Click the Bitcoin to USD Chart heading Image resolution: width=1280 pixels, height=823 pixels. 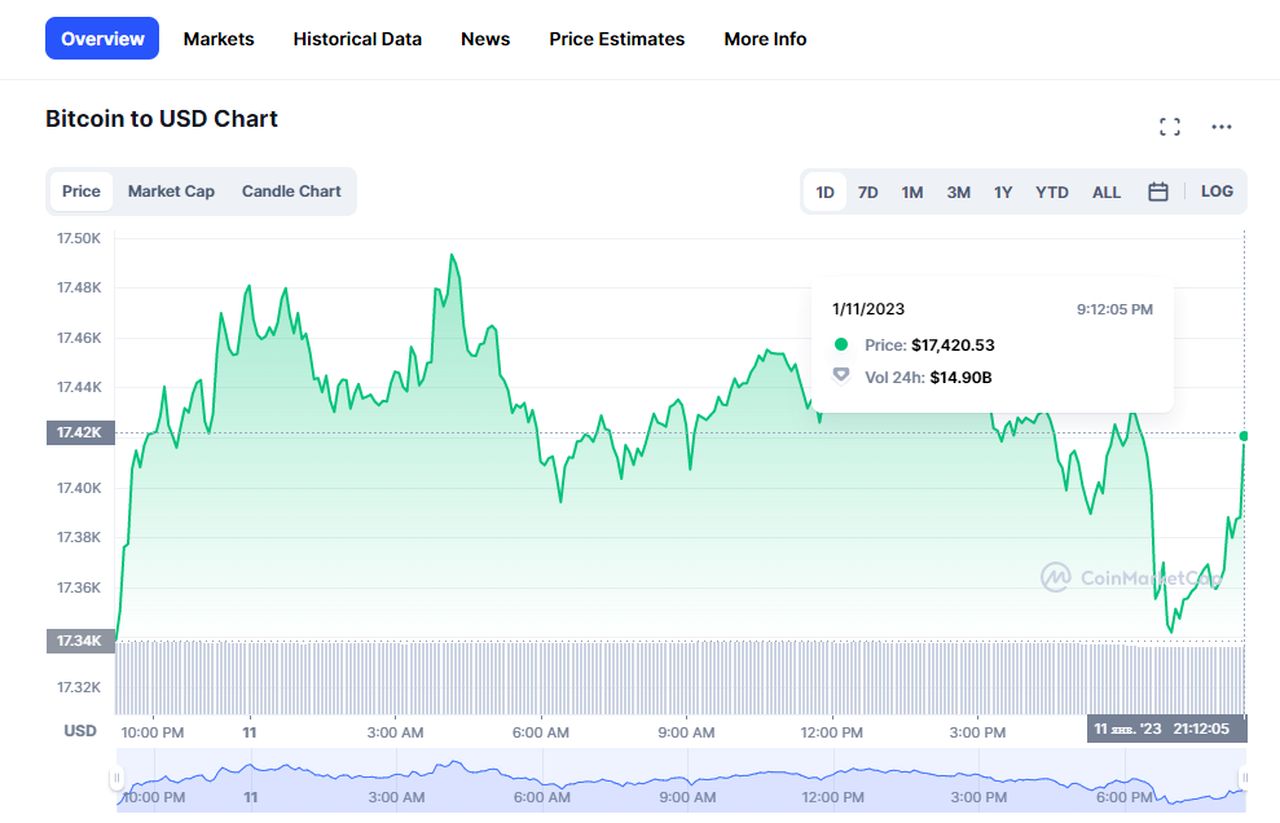[161, 118]
